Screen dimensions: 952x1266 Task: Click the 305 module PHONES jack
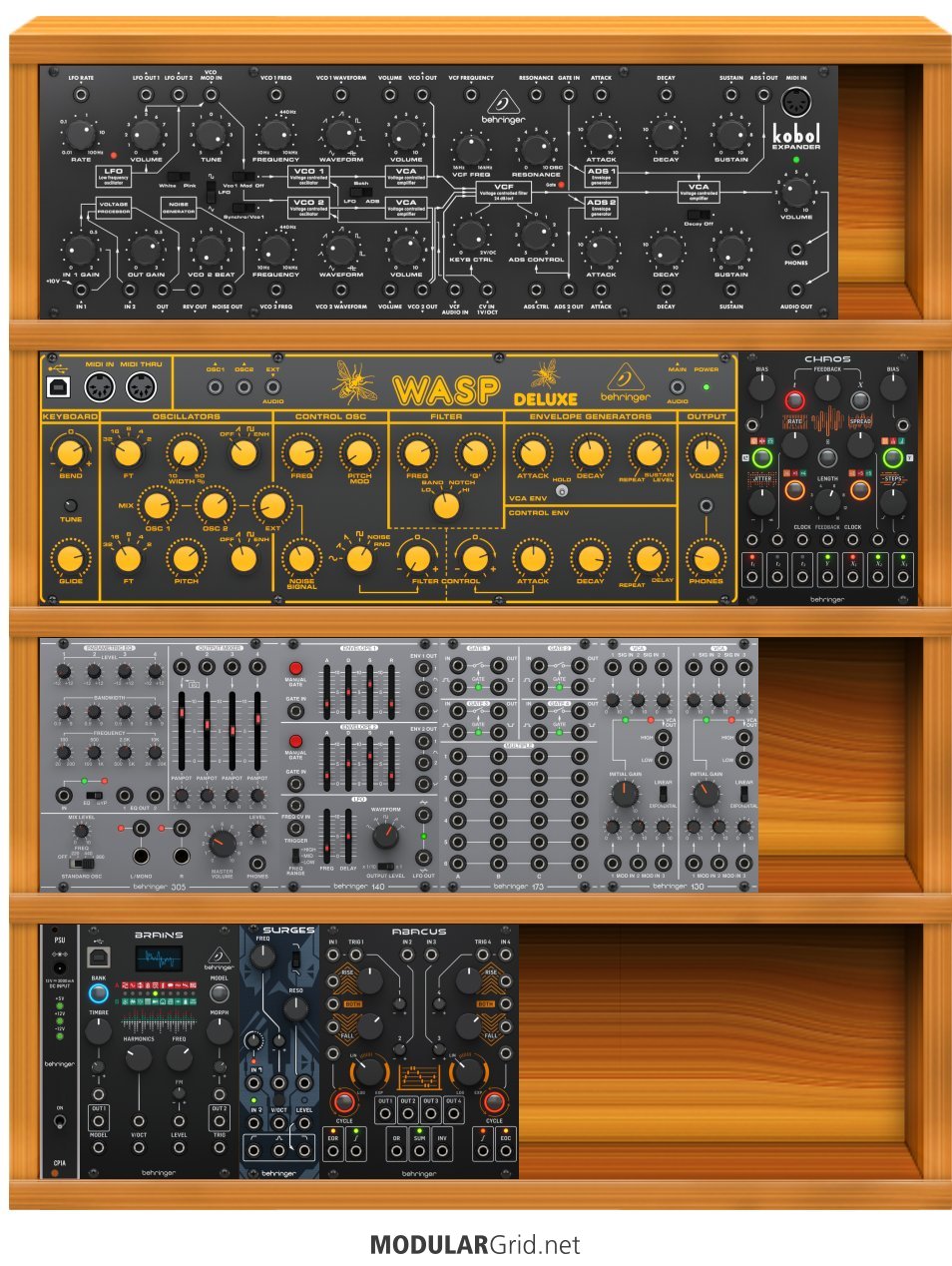[257, 862]
